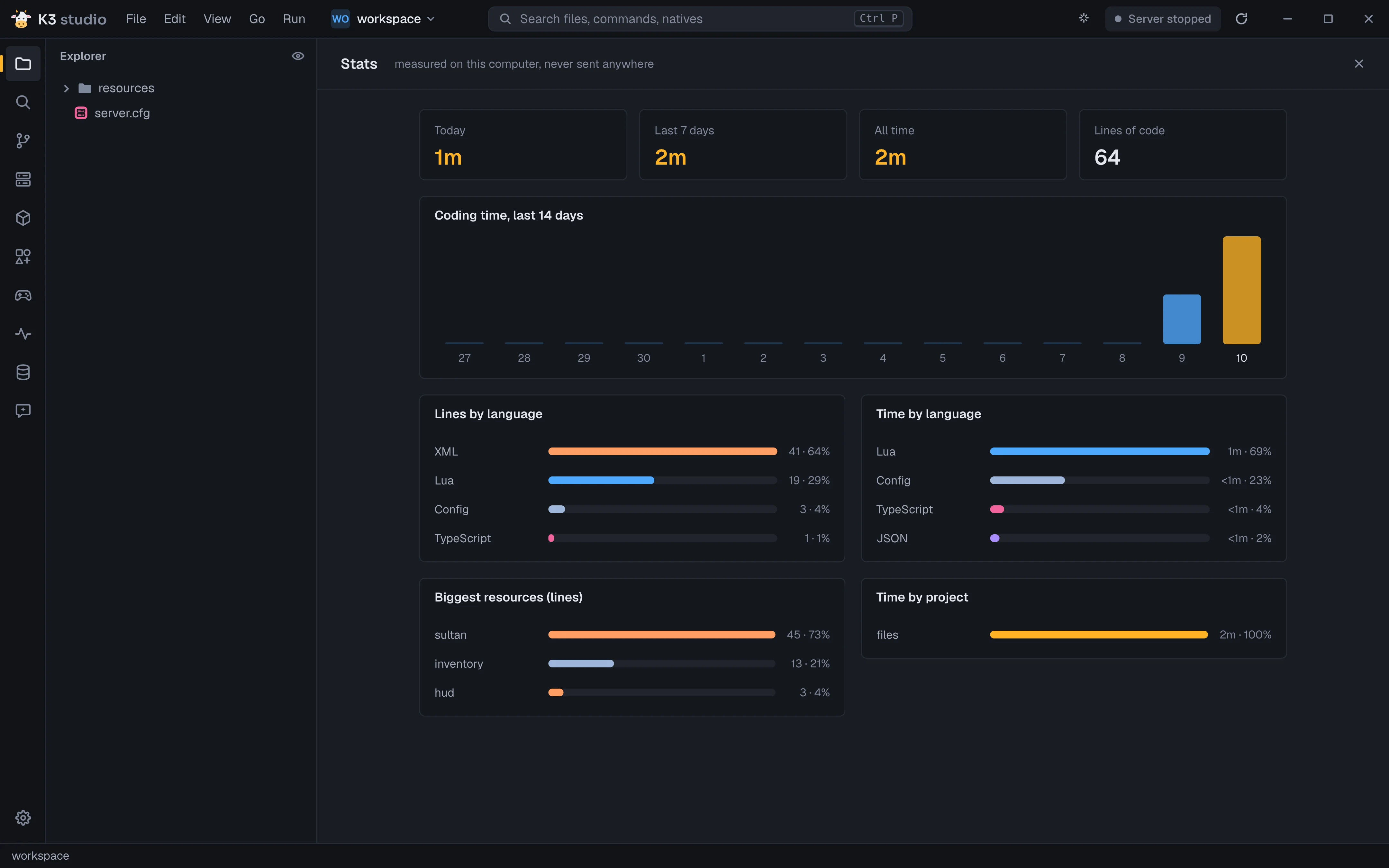The width and height of the screenshot is (1389, 868).
Task: Click the orange bar for day 10
Action: click(x=1241, y=290)
